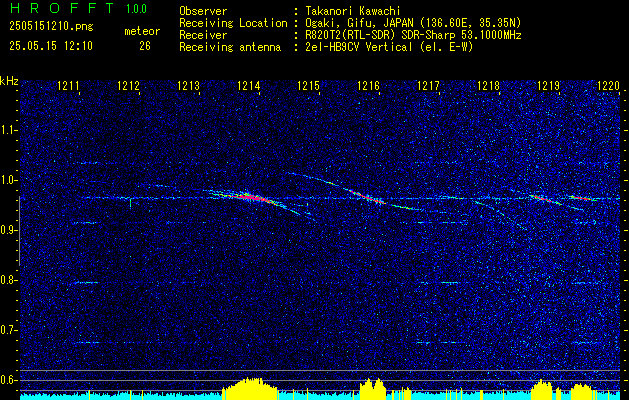
Task: Click the 0.6 kHz frequency label
Action: click(9, 380)
